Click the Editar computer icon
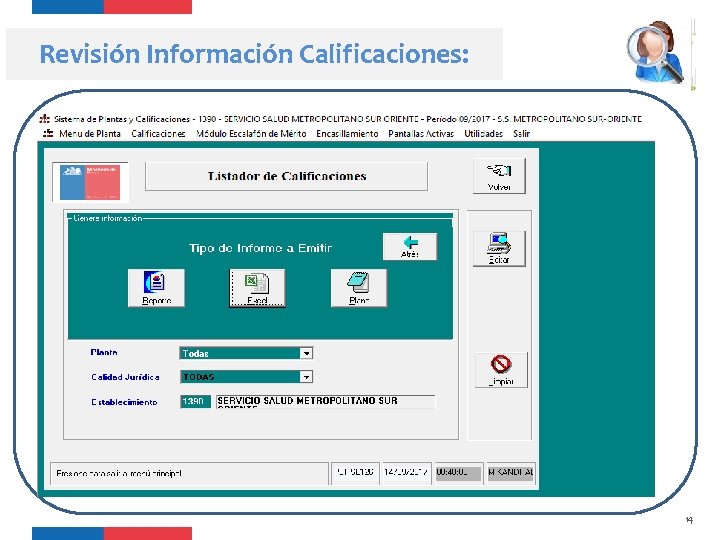Screen dimensions: 720x540 (x=499, y=248)
